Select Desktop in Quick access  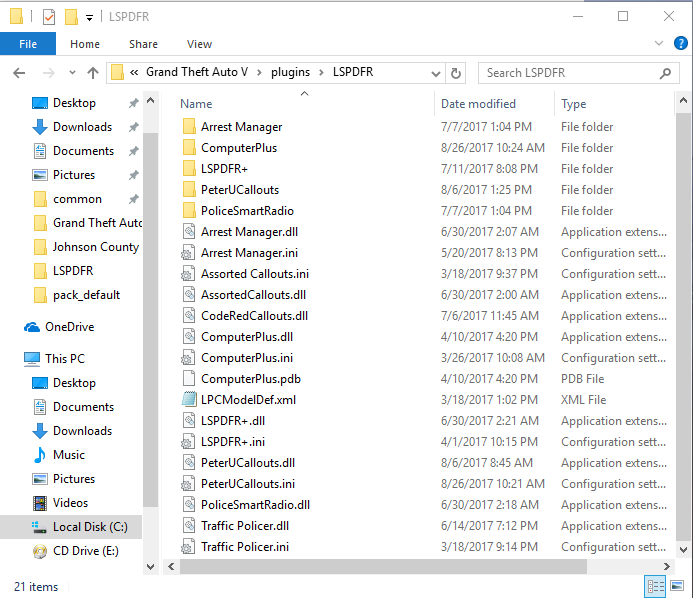pos(74,103)
